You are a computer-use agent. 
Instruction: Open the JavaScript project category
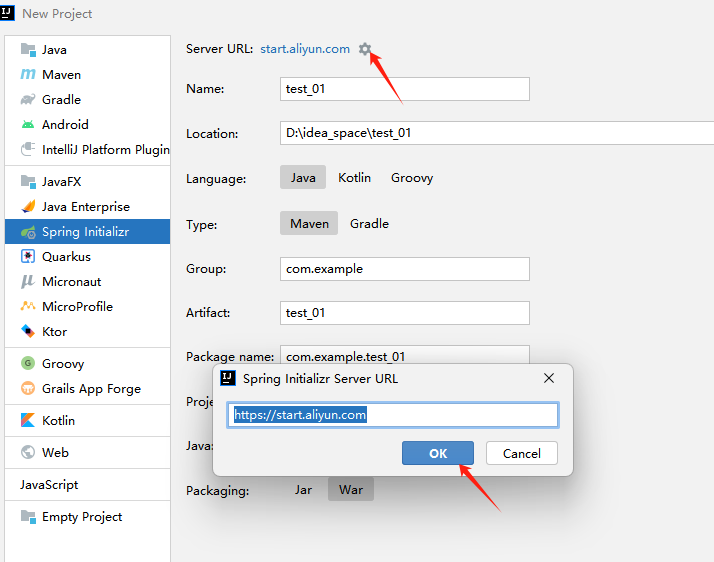tap(49, 485)
